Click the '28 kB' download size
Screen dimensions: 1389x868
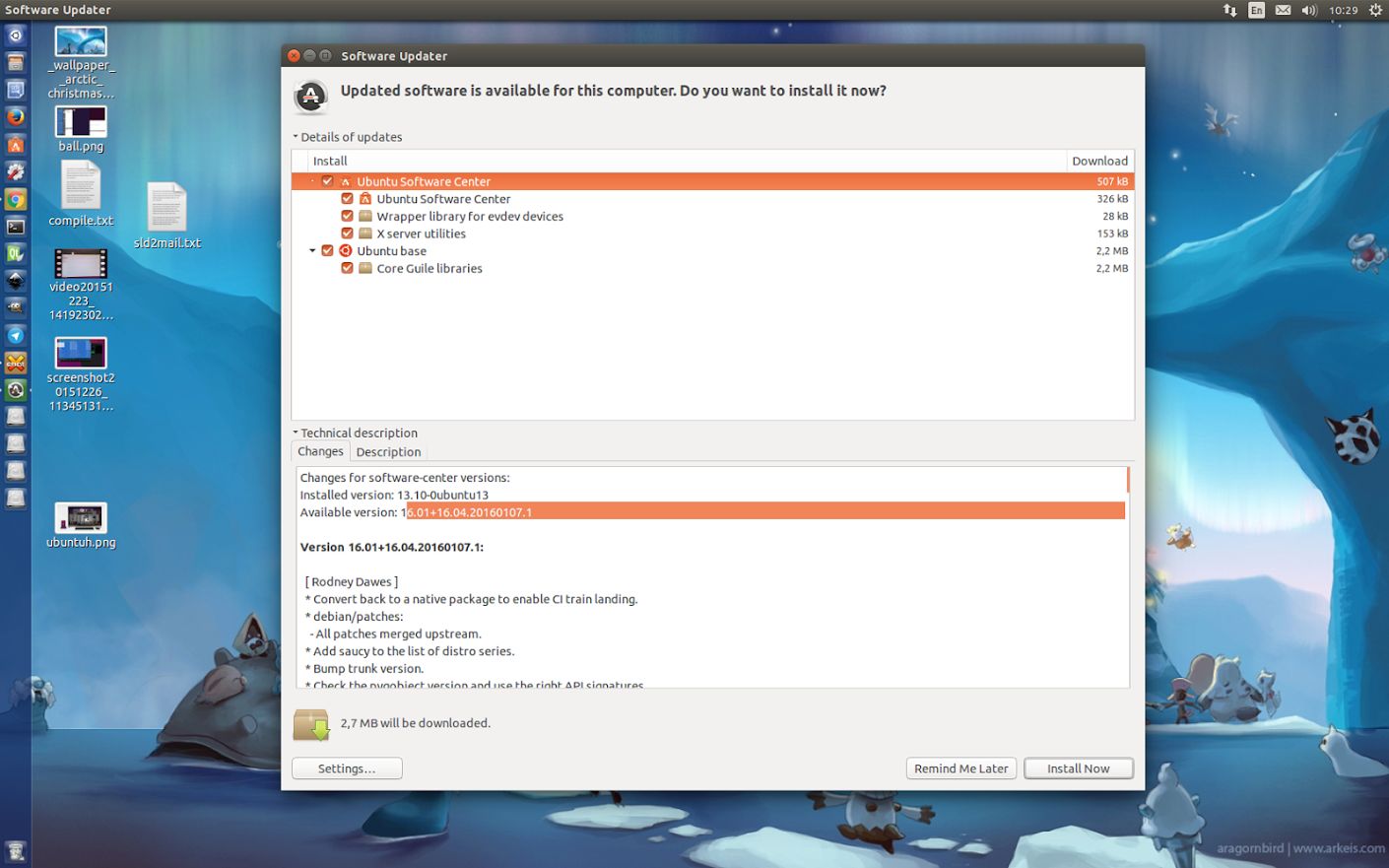tap(1115, 216)
